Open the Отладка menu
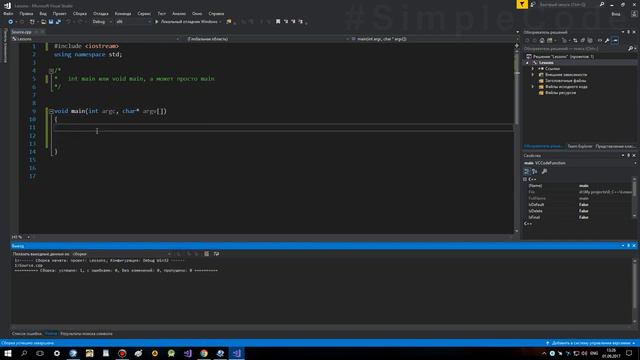Image resolution: width=640 pixels, height=360 pixels. (100, 13)
